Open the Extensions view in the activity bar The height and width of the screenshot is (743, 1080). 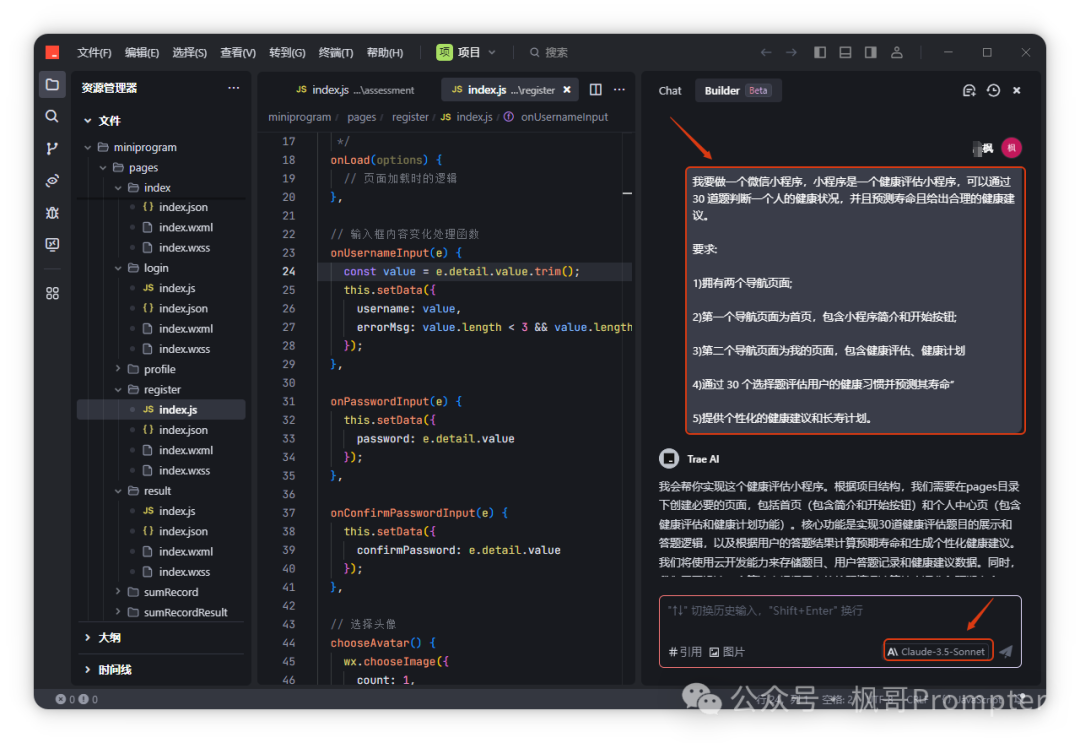(52, 293)
